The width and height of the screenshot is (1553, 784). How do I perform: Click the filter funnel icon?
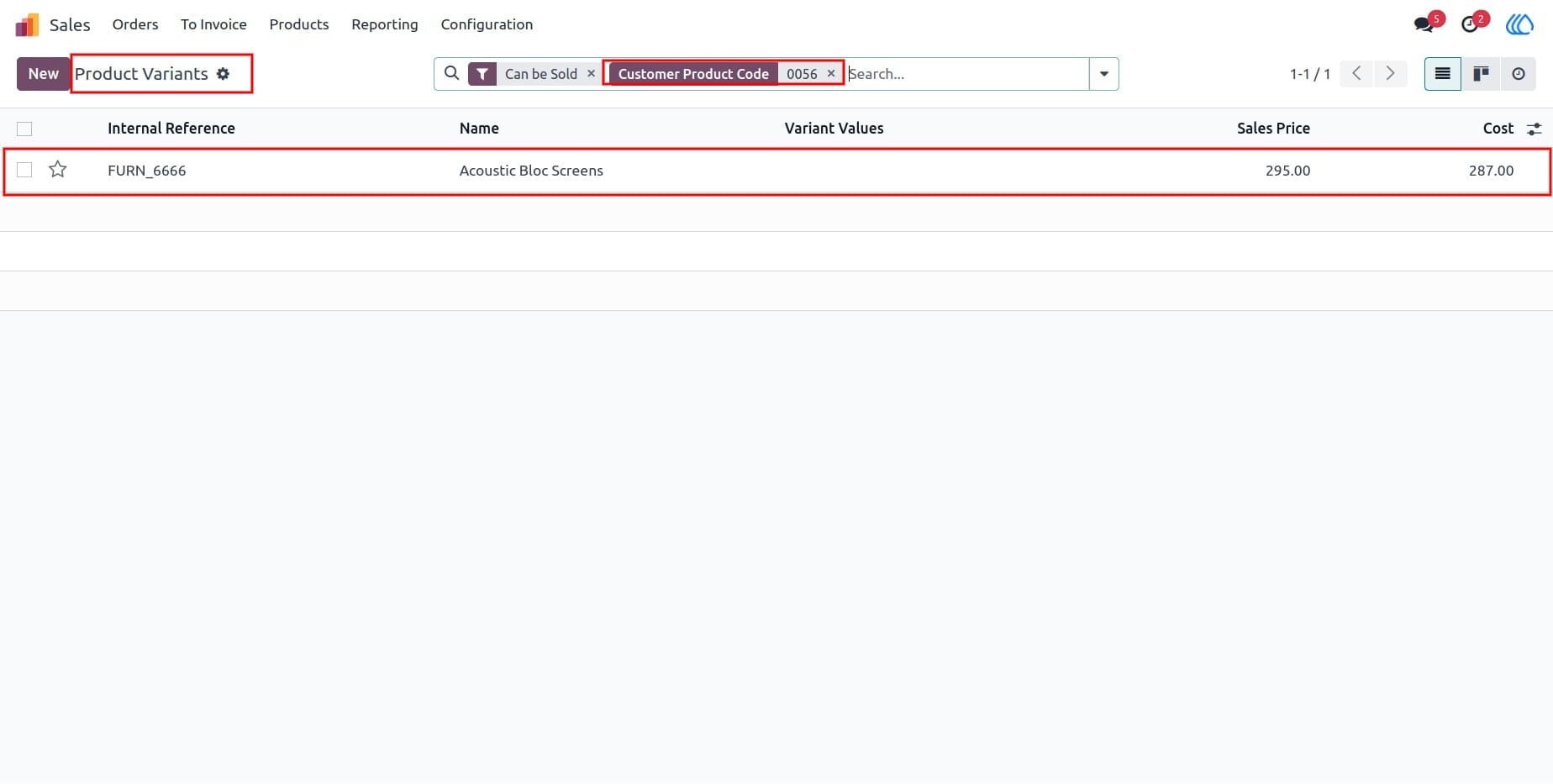click(x=482, y=74)
